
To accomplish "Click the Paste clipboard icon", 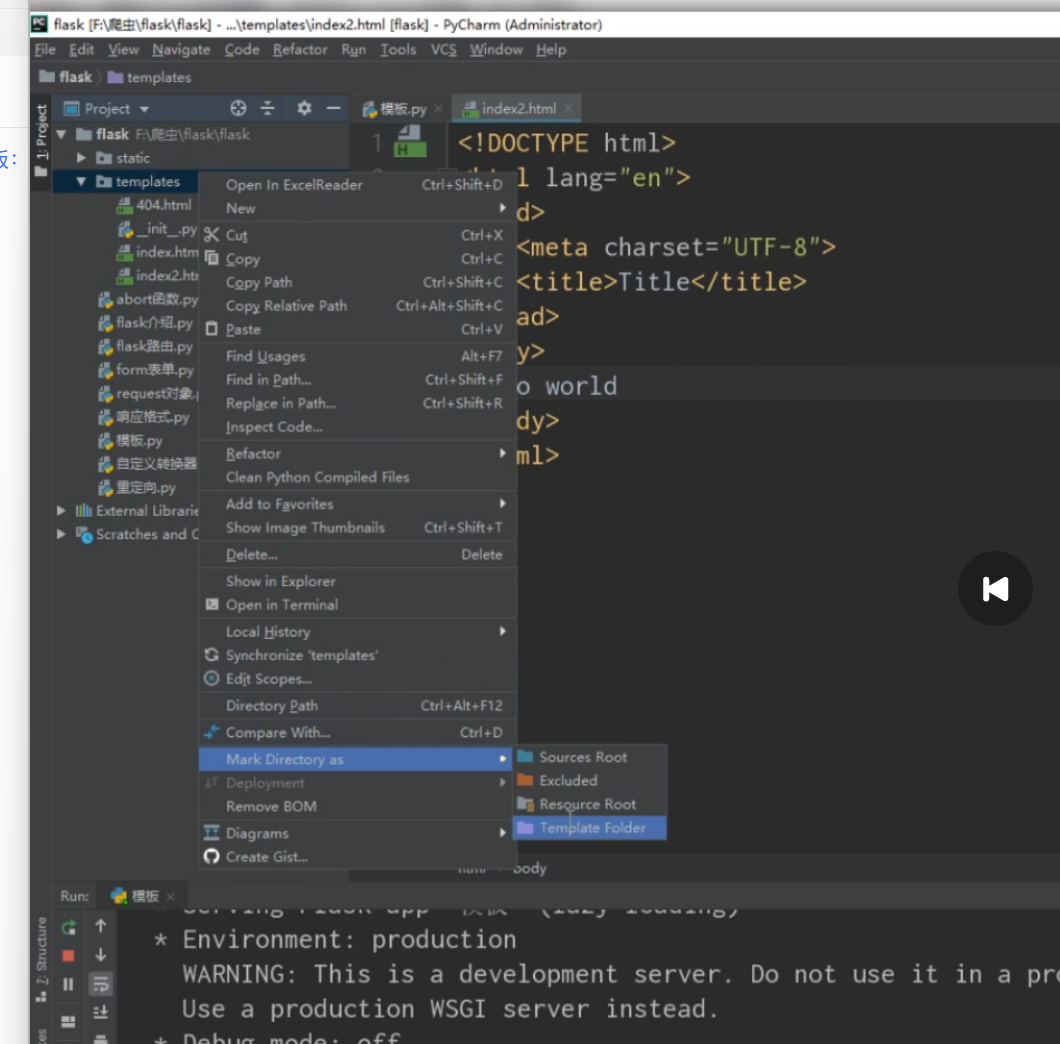I will coord(212,329).
